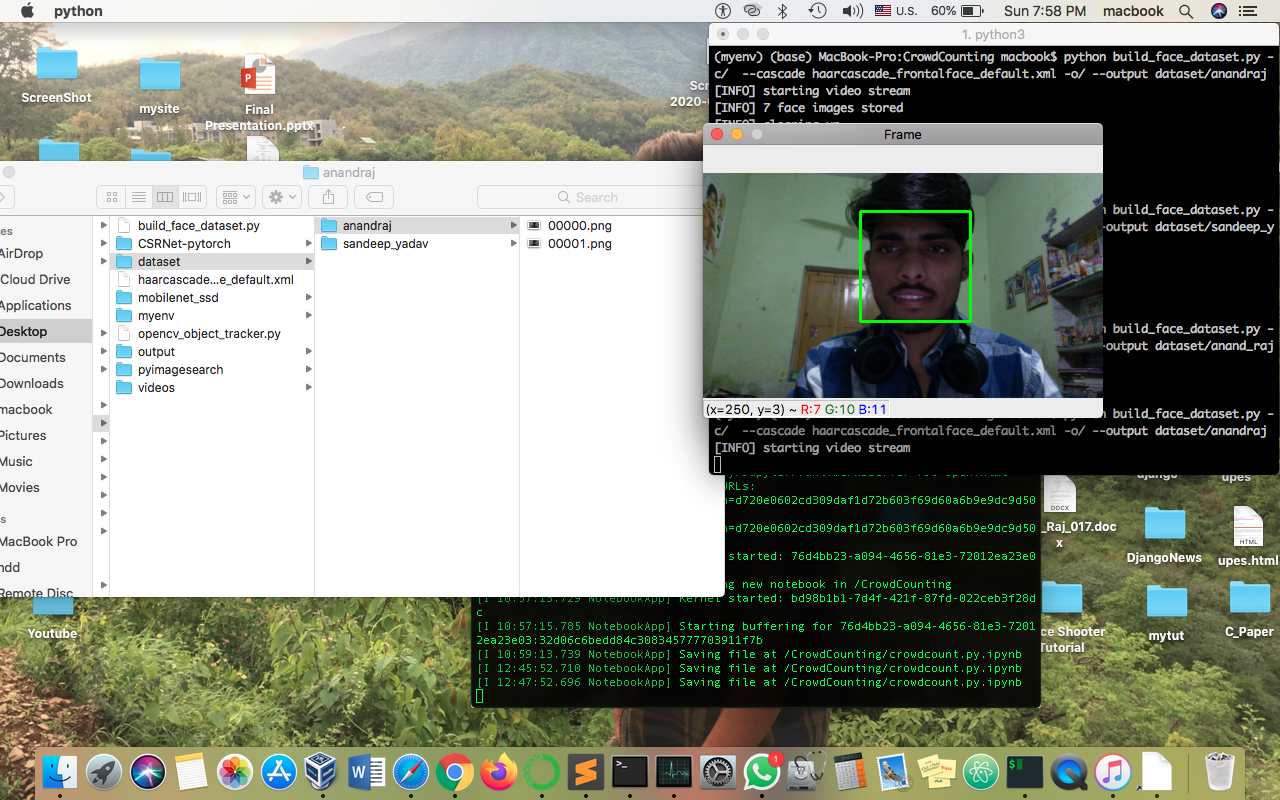Launch Safari from the Dock

click(x=411, y=771)
